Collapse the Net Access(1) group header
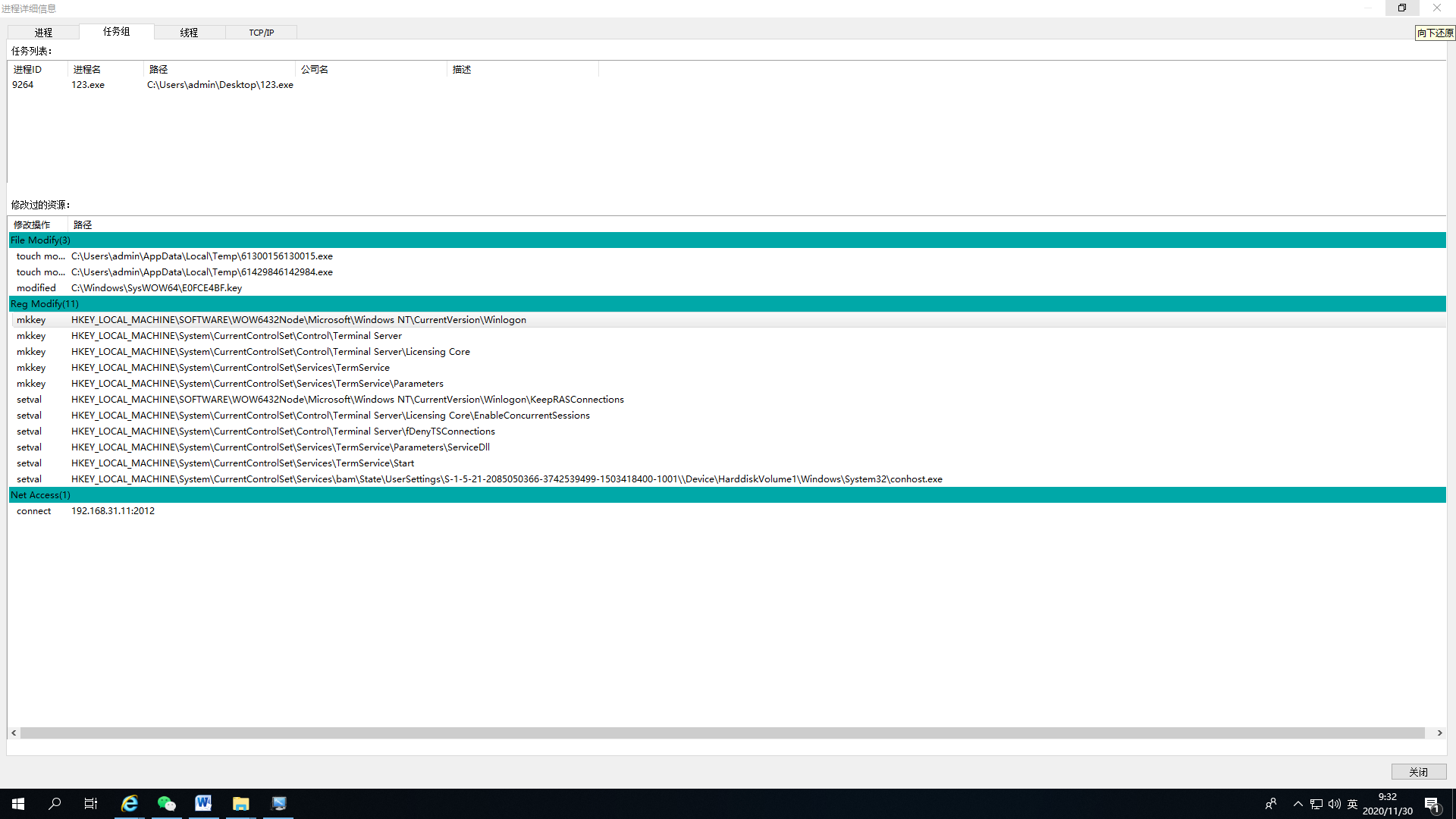Viewport: 1456px width, 819px height. 41,495
